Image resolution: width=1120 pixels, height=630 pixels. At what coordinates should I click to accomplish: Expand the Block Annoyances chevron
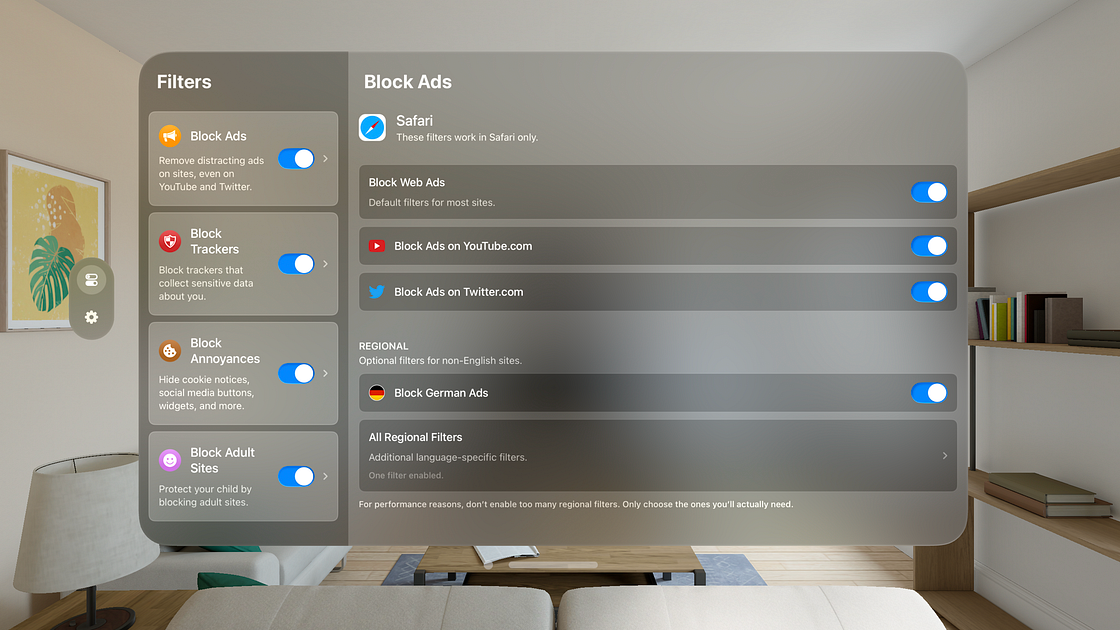pyautogui.click(x=326, y=373)
